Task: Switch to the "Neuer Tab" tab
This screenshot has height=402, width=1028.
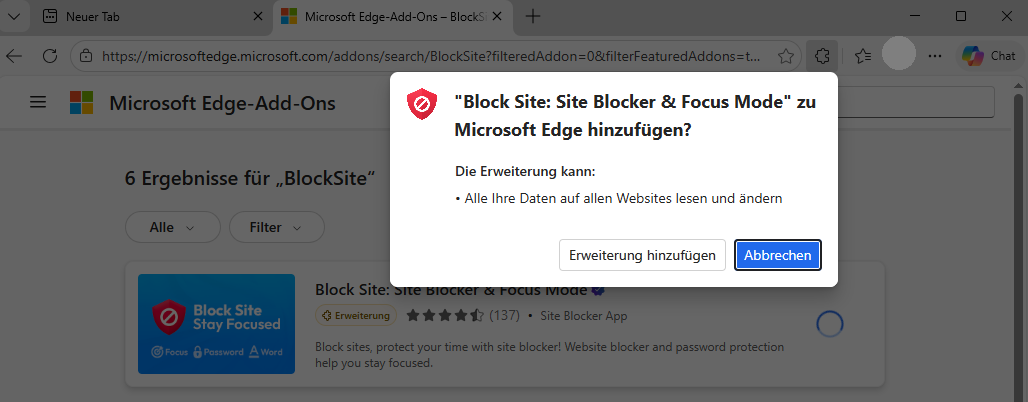Action: pos(150,16)
